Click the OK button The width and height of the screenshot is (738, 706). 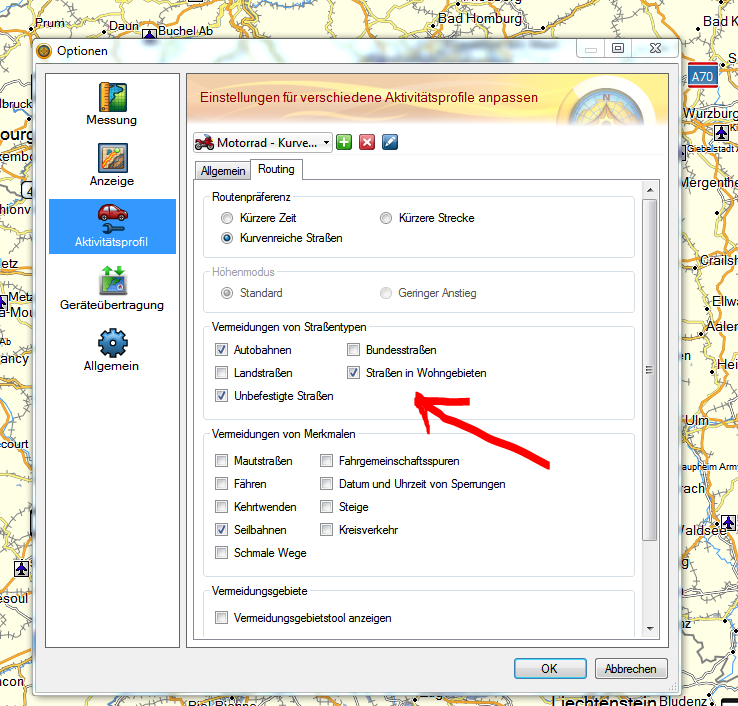550,669
